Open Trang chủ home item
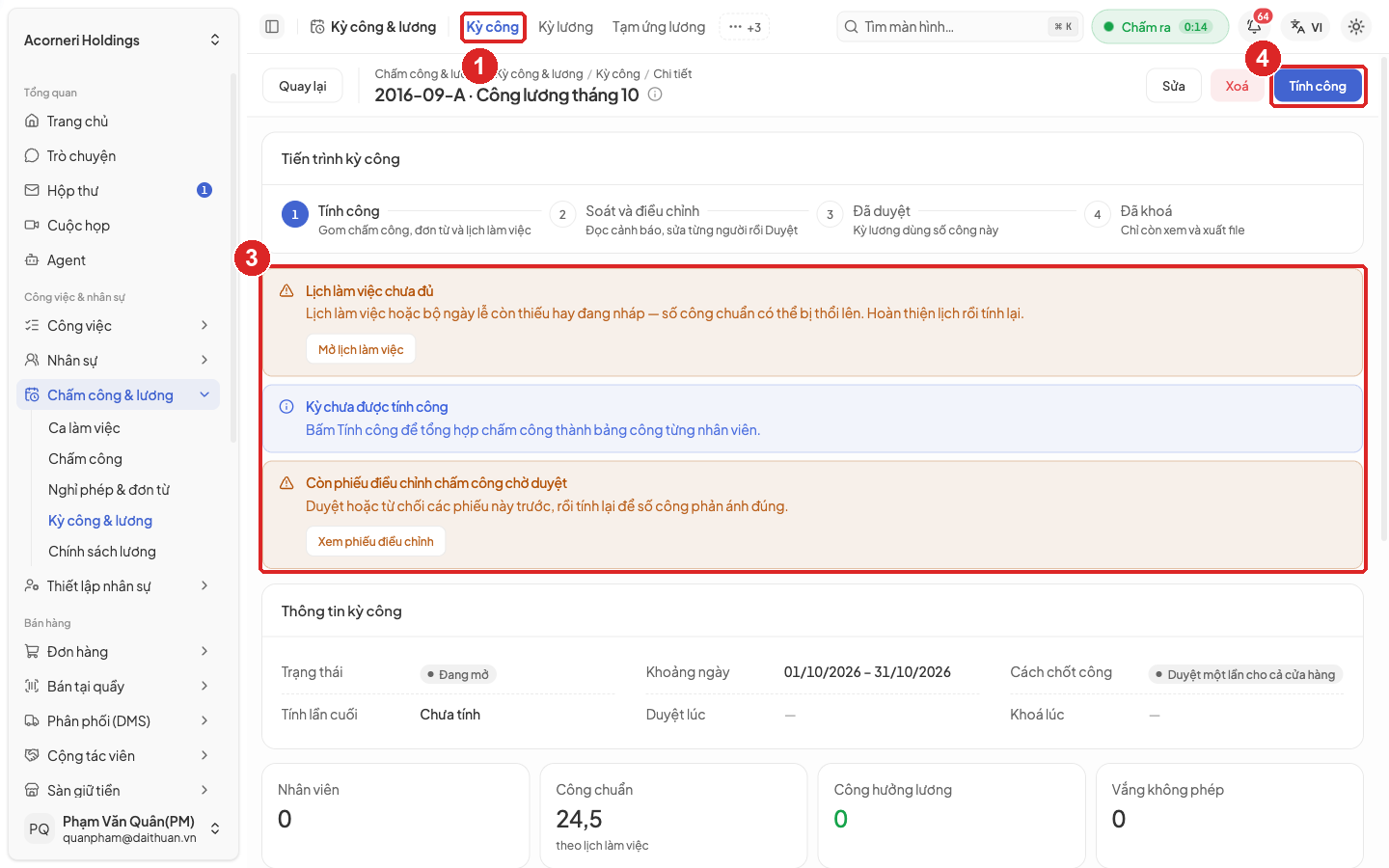Viewport: 1389px width, 868px height. 119,122
